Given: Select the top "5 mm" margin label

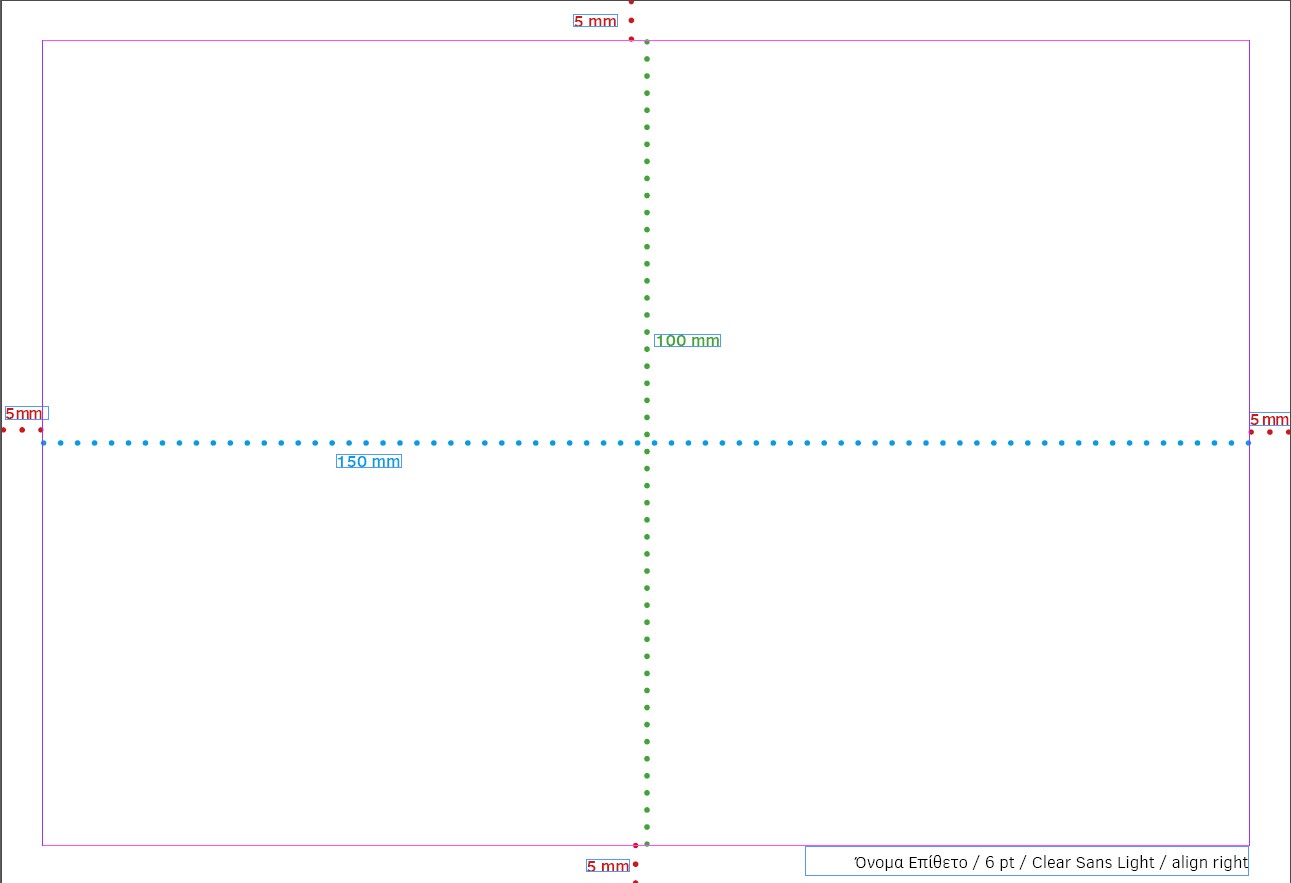Looking at the screenshot, I should (x=595, y=21).
